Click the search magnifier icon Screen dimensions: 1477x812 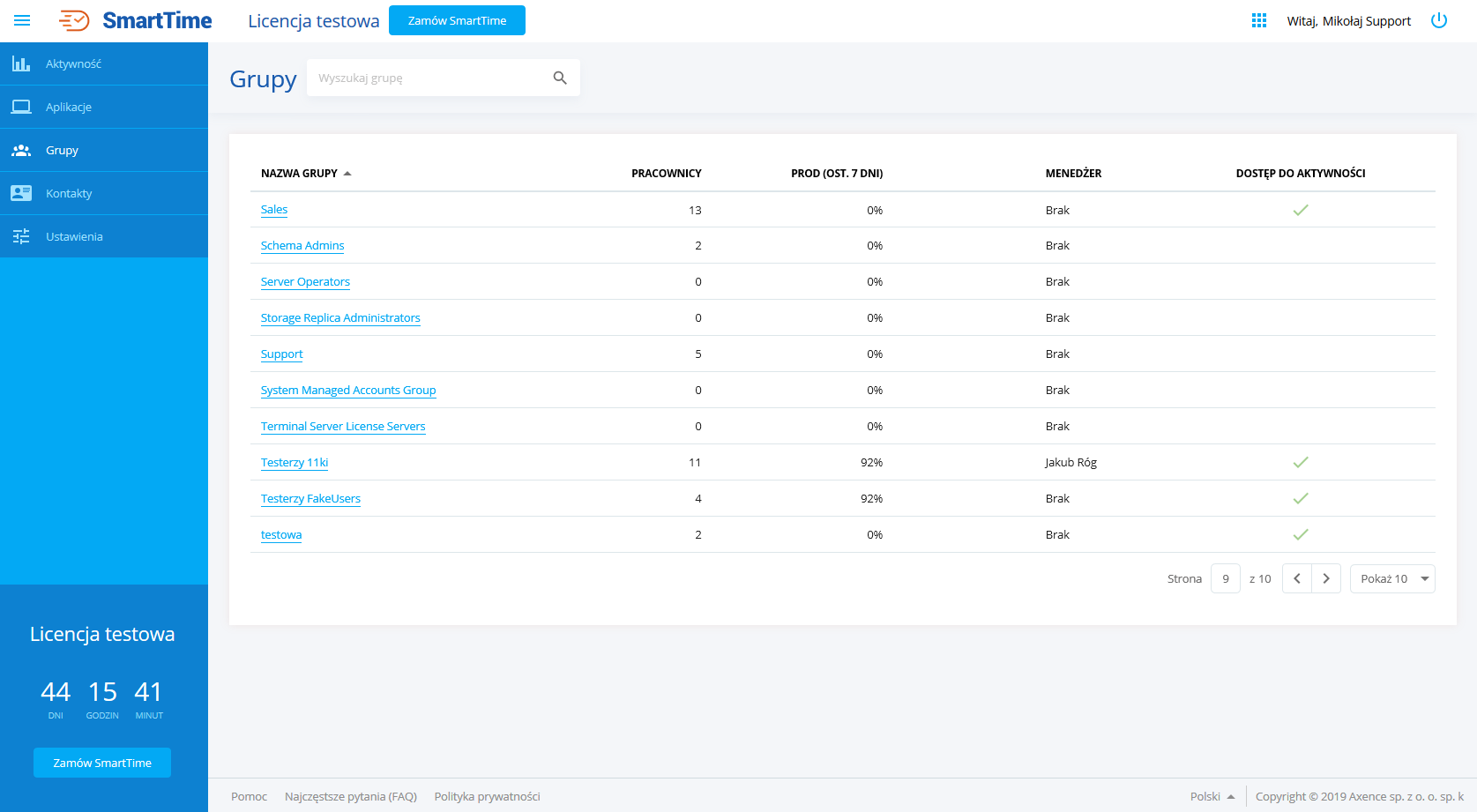(560, 78)
